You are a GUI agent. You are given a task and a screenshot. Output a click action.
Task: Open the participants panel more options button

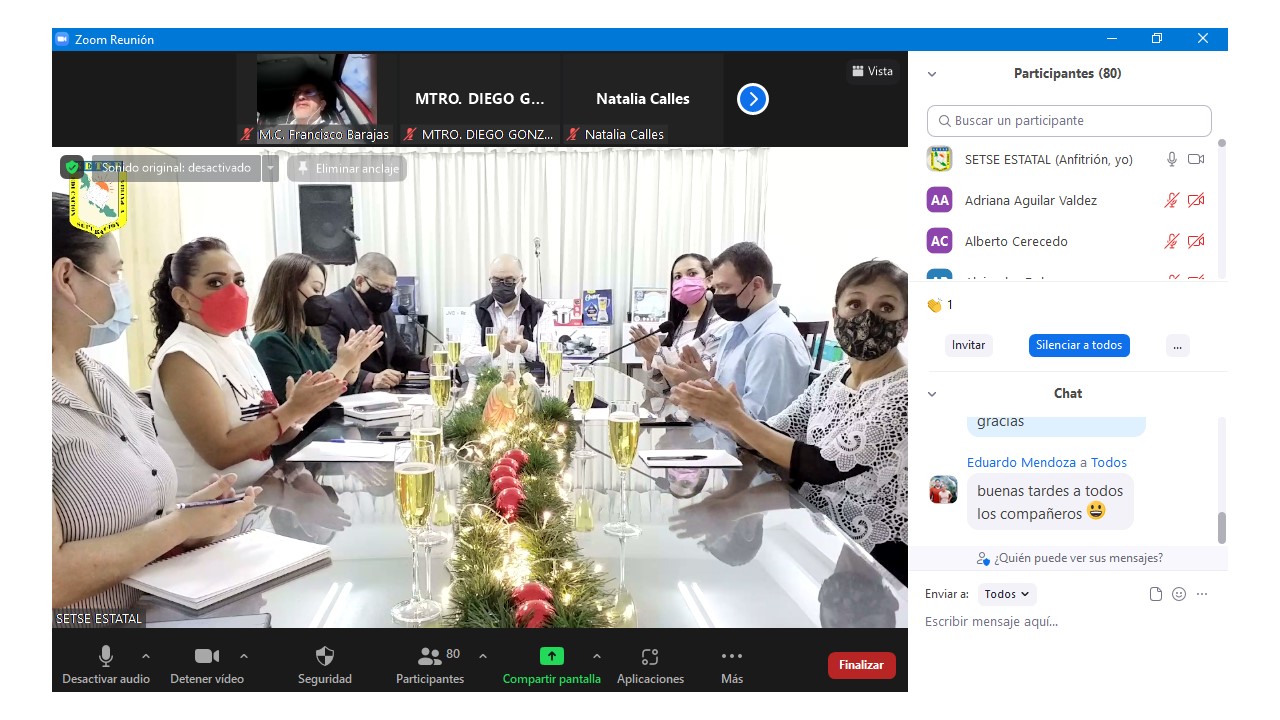(1178, 345)
